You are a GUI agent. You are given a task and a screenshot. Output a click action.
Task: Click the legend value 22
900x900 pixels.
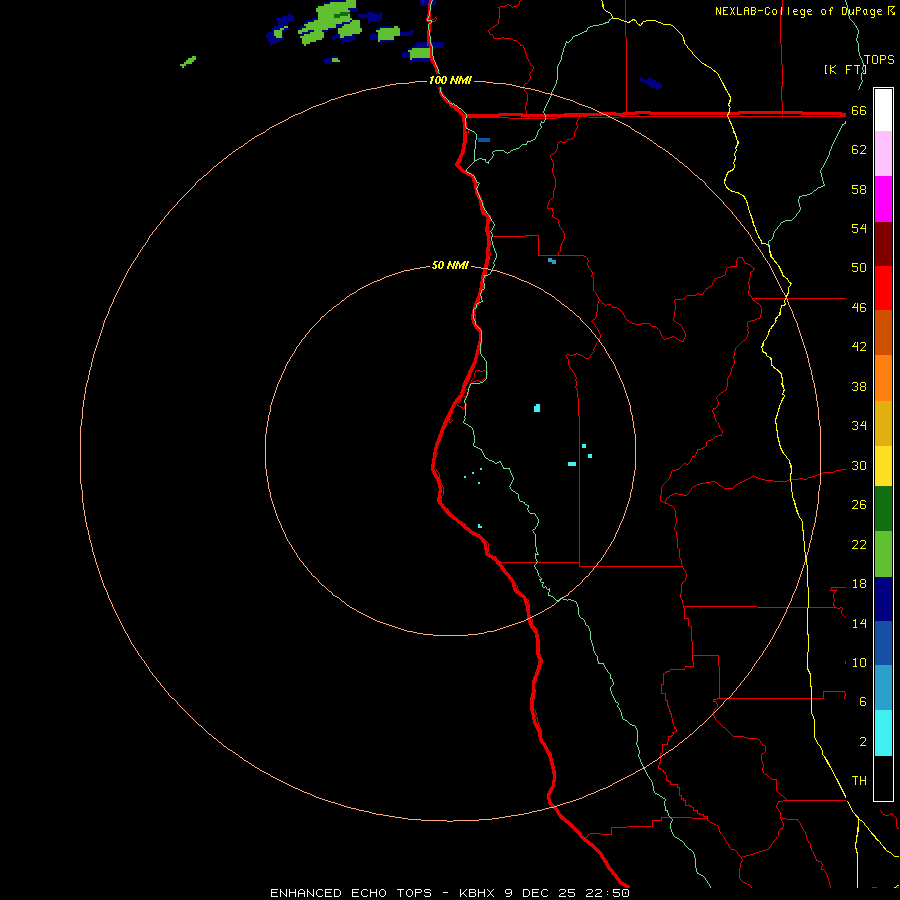click(859, 544)
